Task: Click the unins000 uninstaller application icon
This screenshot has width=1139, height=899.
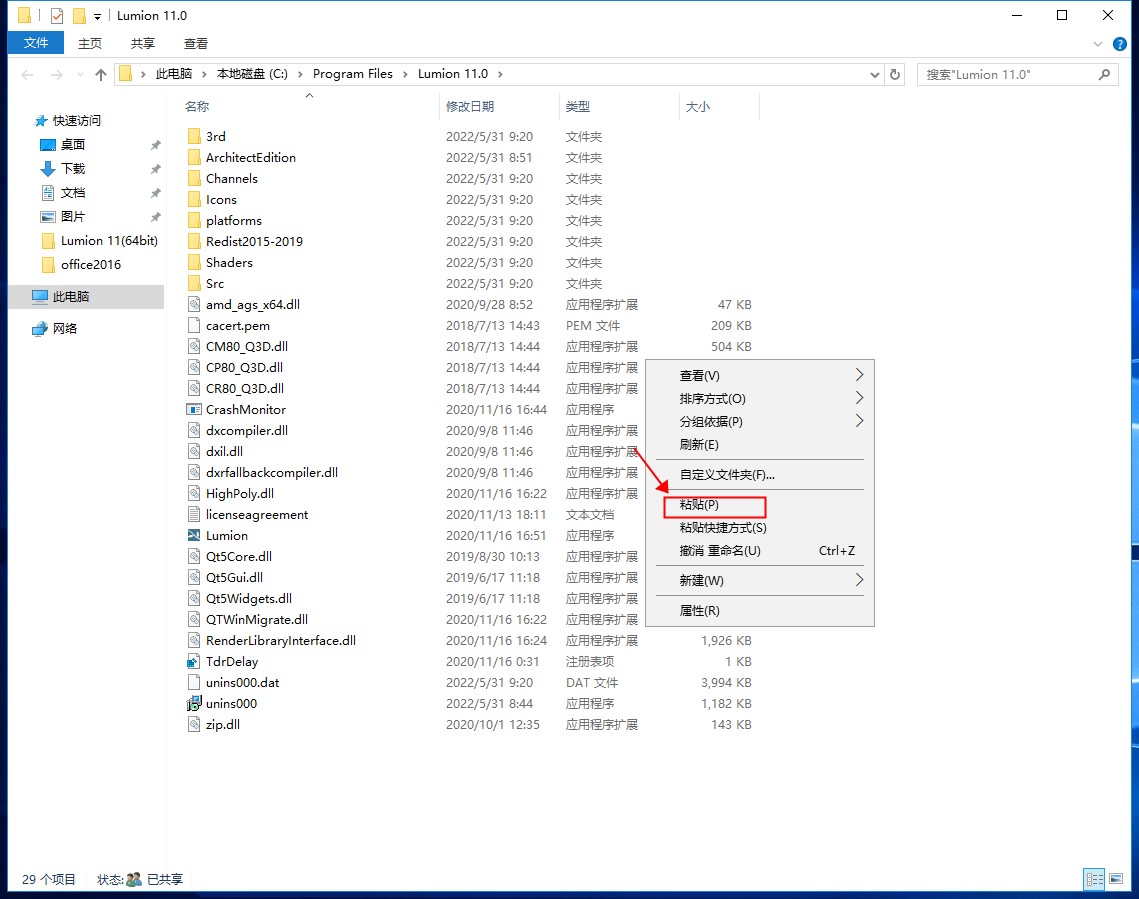Action: click(x=195, y=703)
